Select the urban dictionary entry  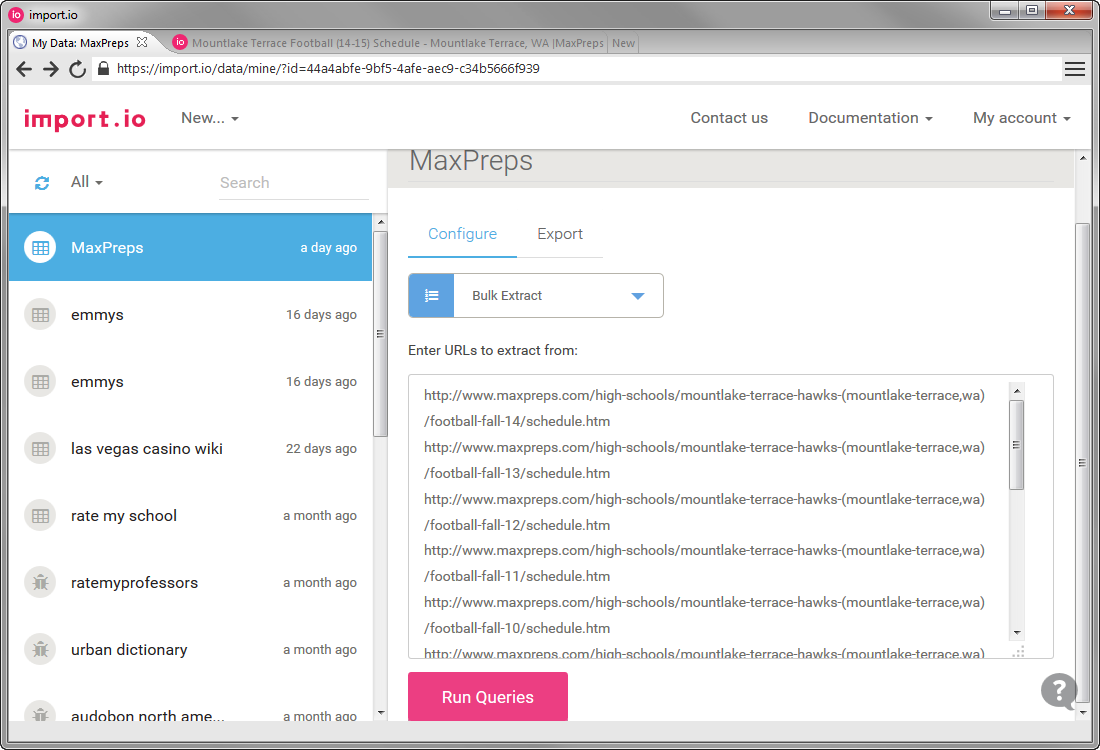coord(190,650)
